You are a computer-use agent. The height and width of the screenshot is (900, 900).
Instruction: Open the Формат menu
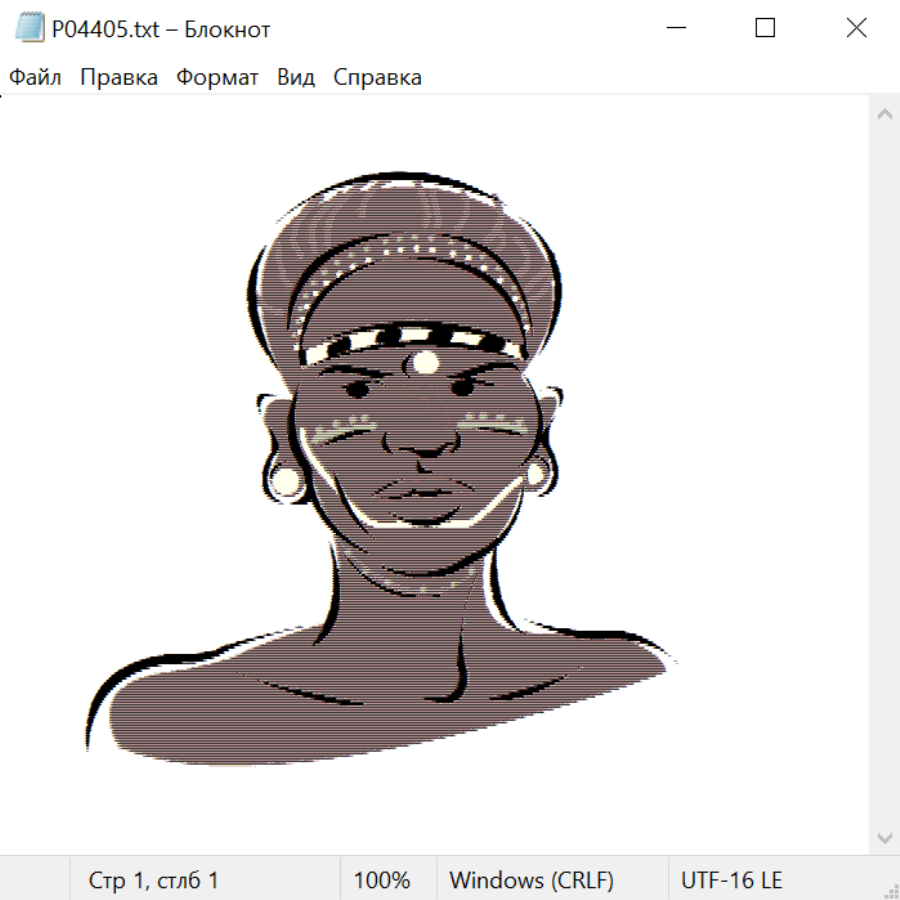[x=217, y=78]
